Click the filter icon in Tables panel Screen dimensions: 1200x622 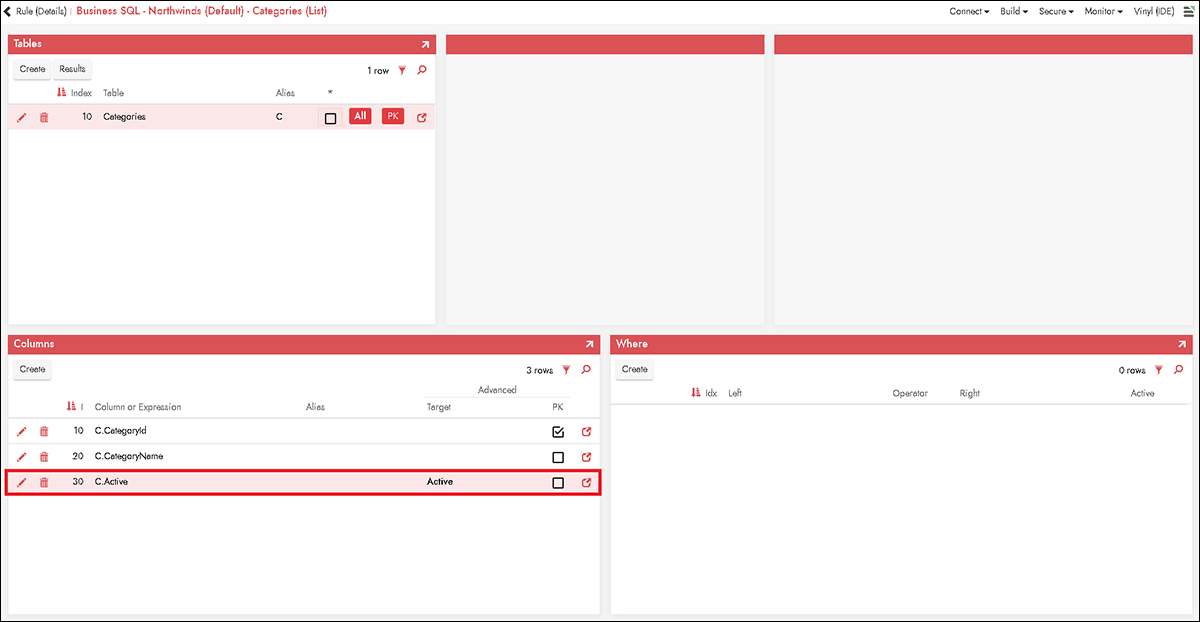tap(402, 71)
